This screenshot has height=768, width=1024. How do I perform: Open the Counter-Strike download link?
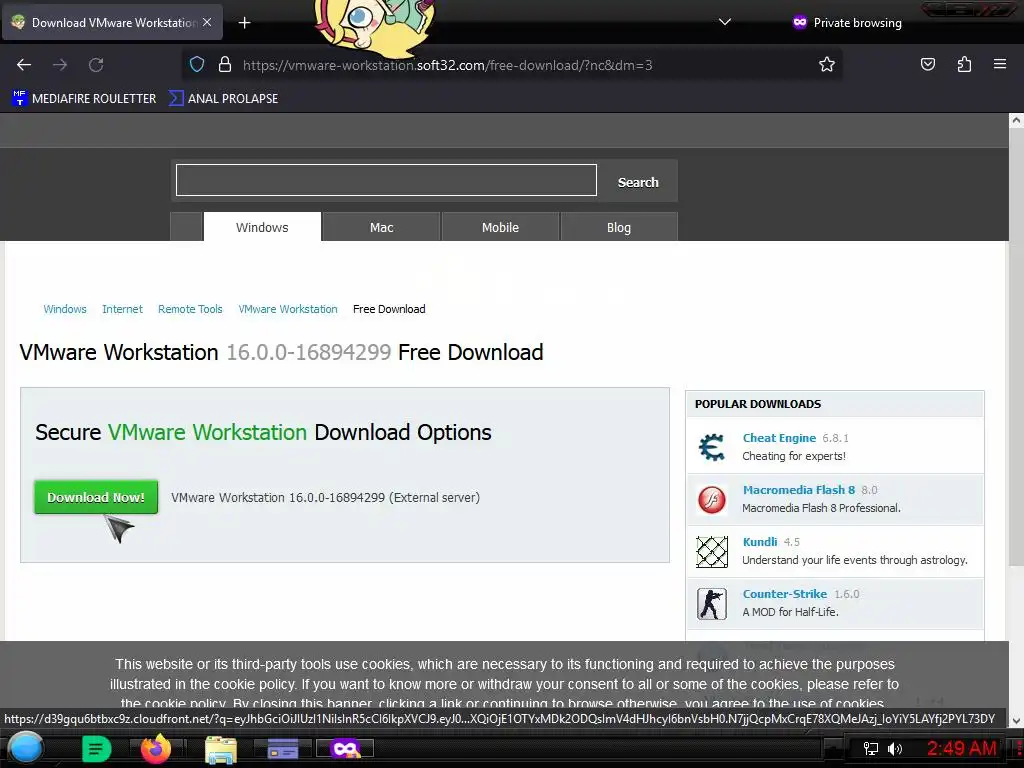tap(784, 594)
